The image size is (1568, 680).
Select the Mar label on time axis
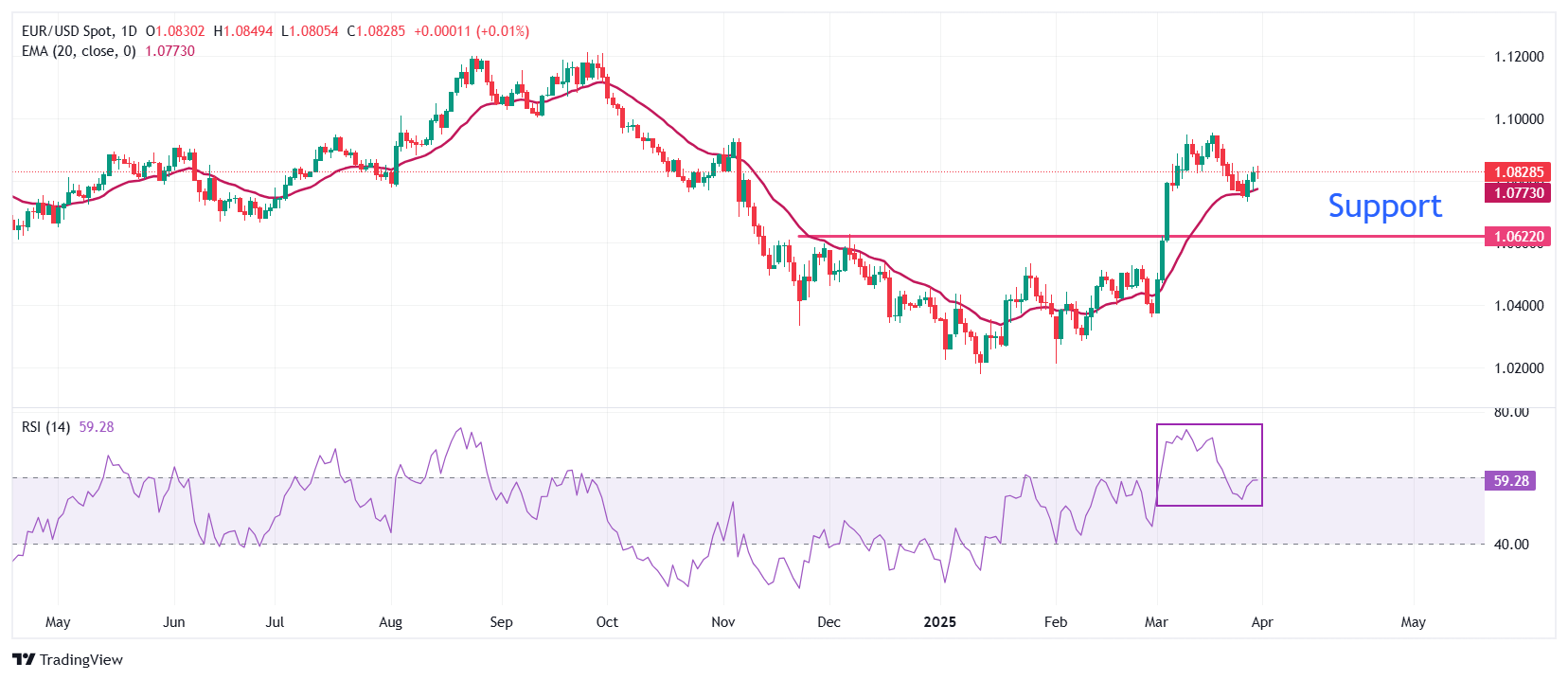(x=1156, y=622)
